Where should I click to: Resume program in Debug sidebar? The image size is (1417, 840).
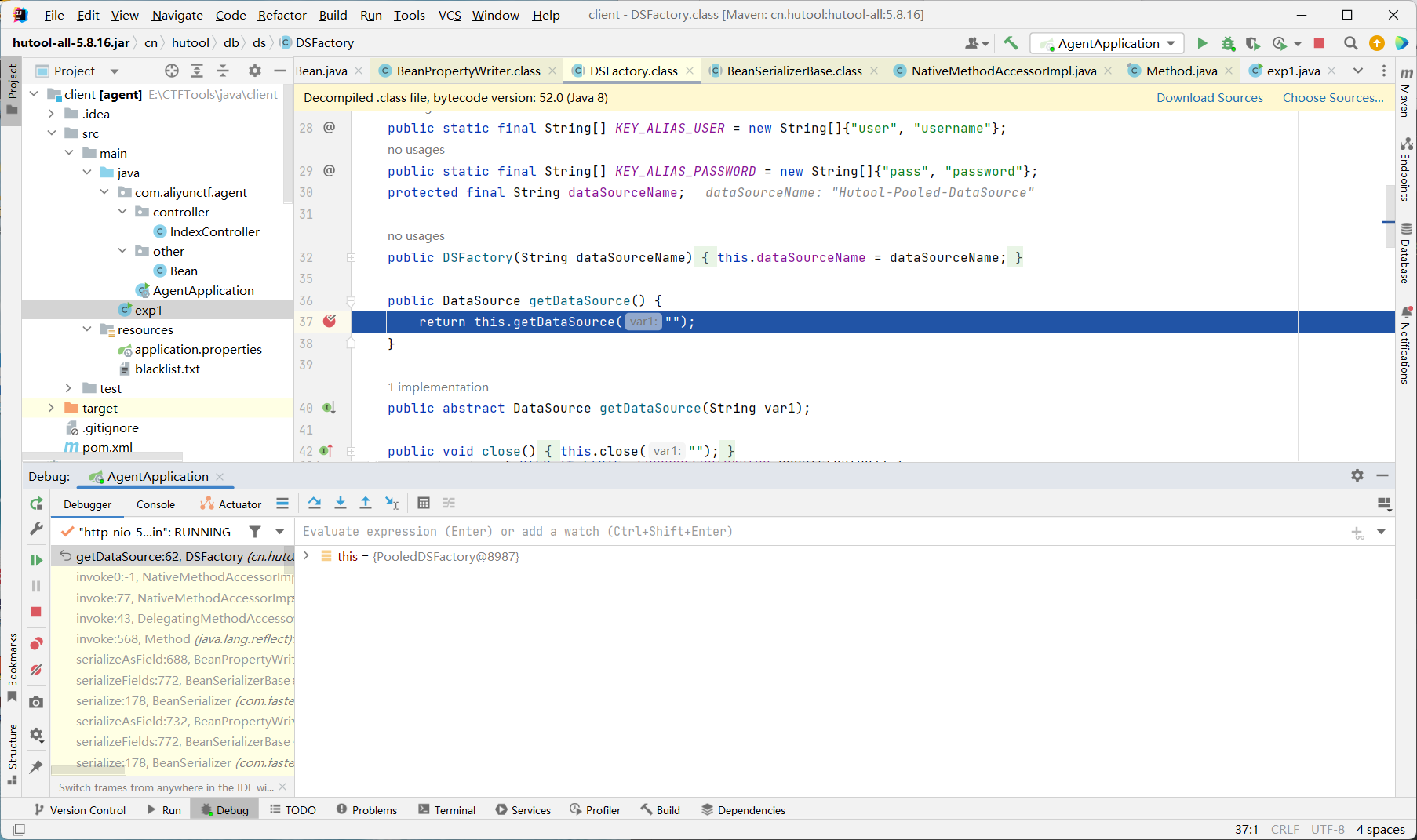tap(36, 560)
